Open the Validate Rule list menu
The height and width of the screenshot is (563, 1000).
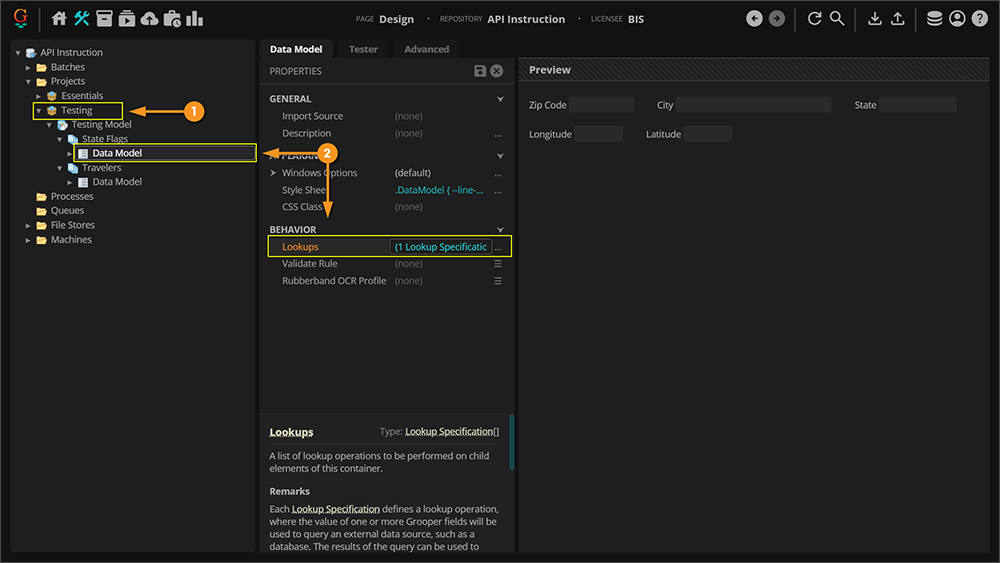pyautogui.click(x=498, y=264)
